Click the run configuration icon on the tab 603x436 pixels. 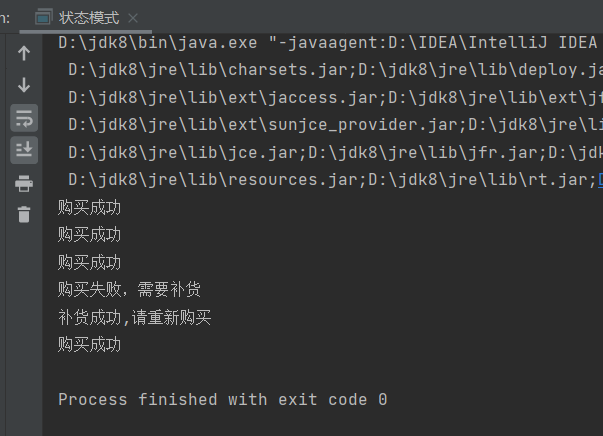(x=43, y=17)
